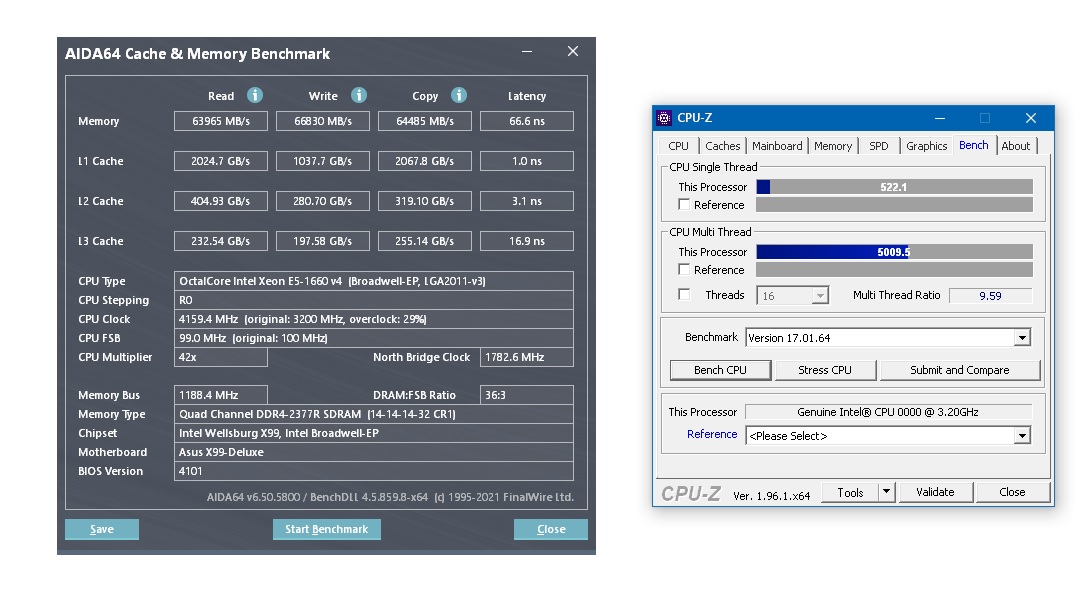
Task: Click This Processor name Genuine Intel CPU 0000
Action: [888, 412]
